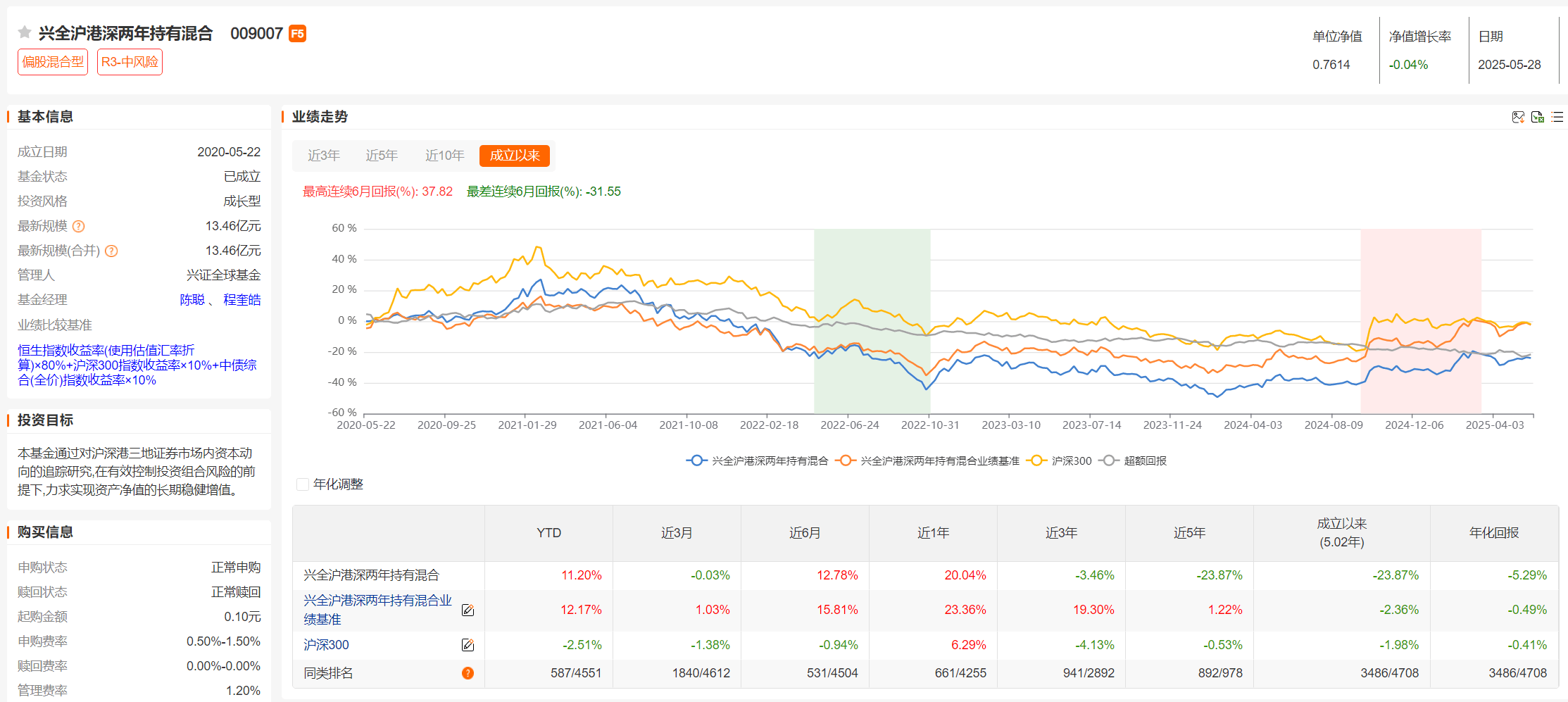Open the list menu icon in 业绩走势 header
This screenshot has height=702, width=1568.
[x=1557, y=117]
